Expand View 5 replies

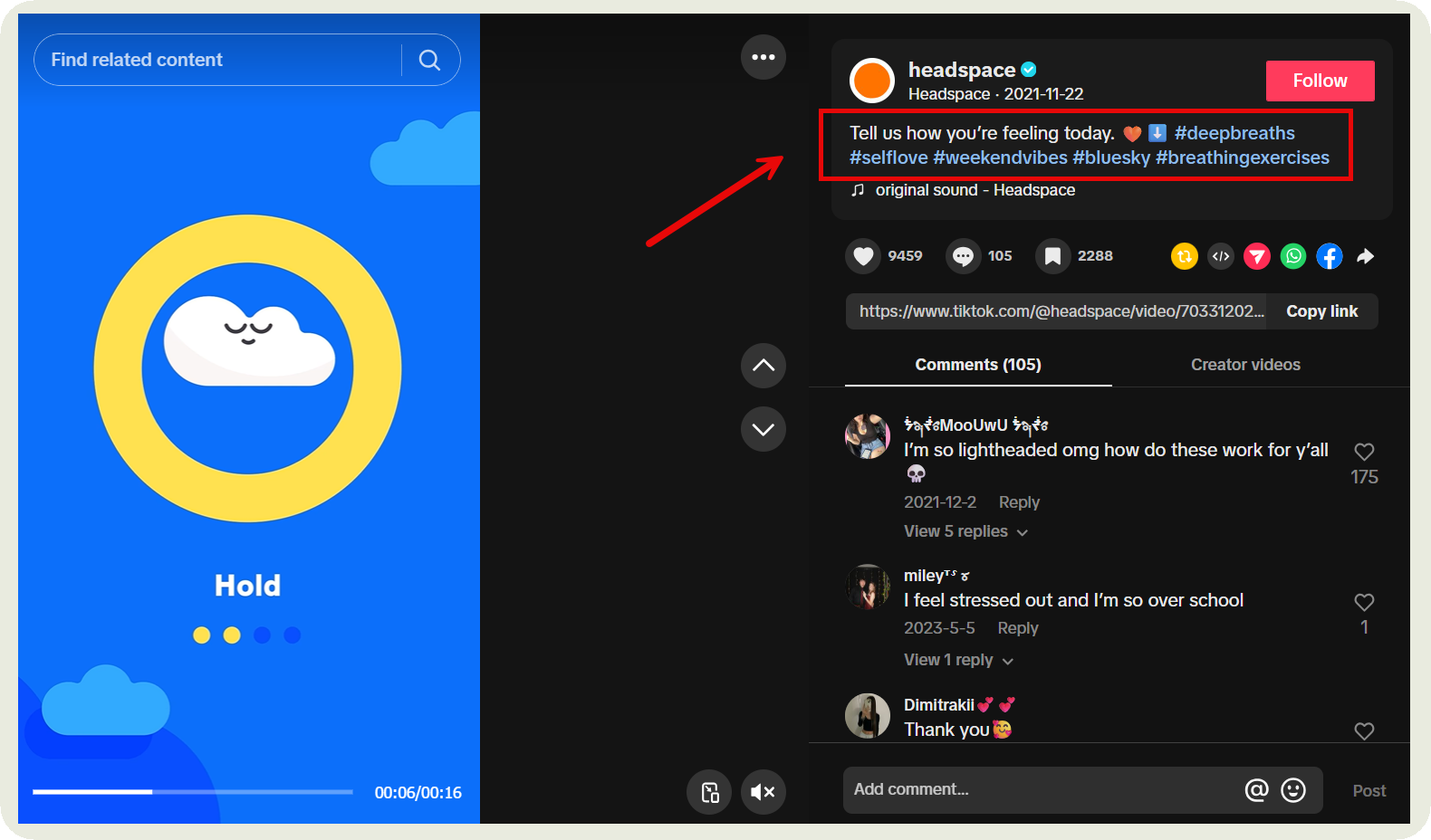click(x=965, y=531)
